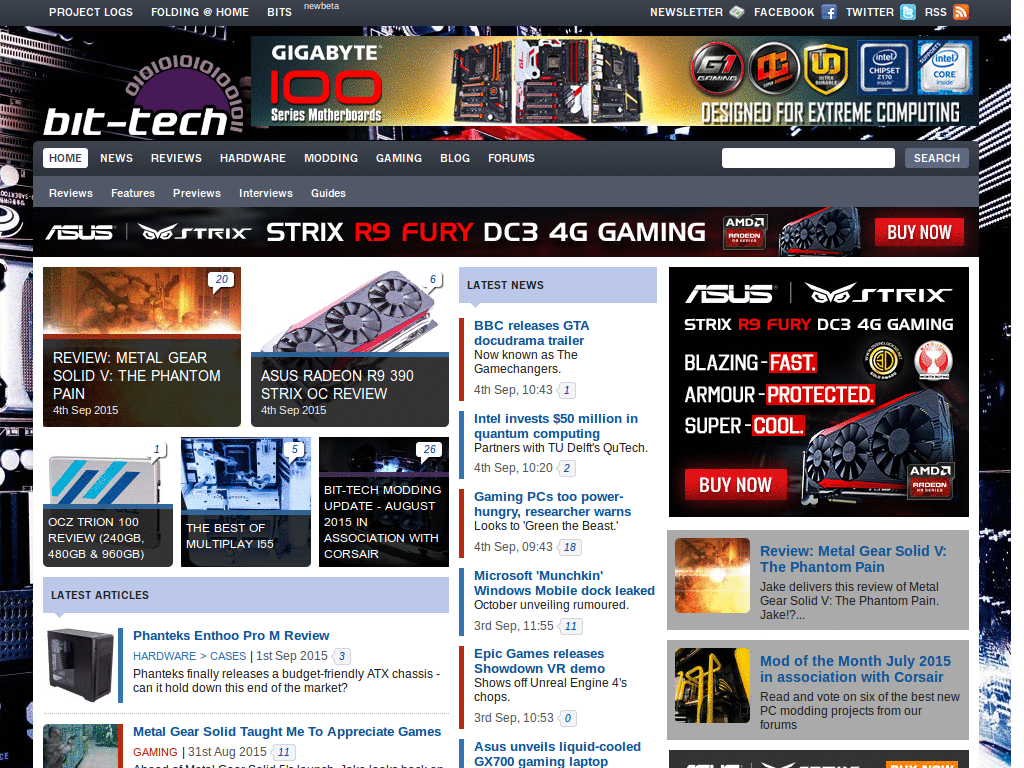
Task: Open Microsoft 'Munchkin' dock leaked headline
Action: click(564, 583)
